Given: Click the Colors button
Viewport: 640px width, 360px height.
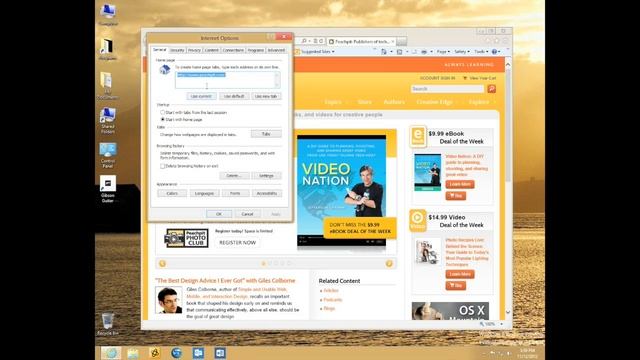Looking at the screenshot, I should point(172,193).
